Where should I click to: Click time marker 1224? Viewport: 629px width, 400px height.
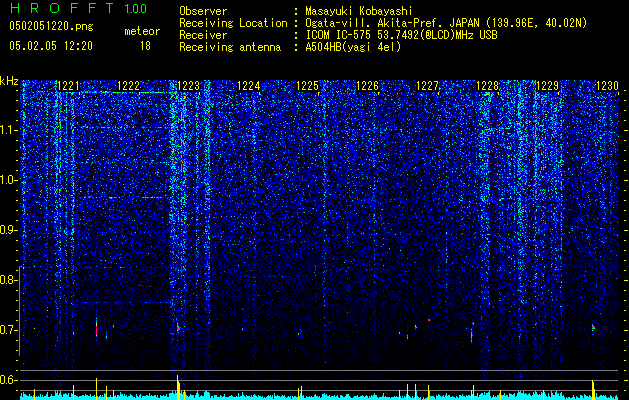[x=248, y=86]
